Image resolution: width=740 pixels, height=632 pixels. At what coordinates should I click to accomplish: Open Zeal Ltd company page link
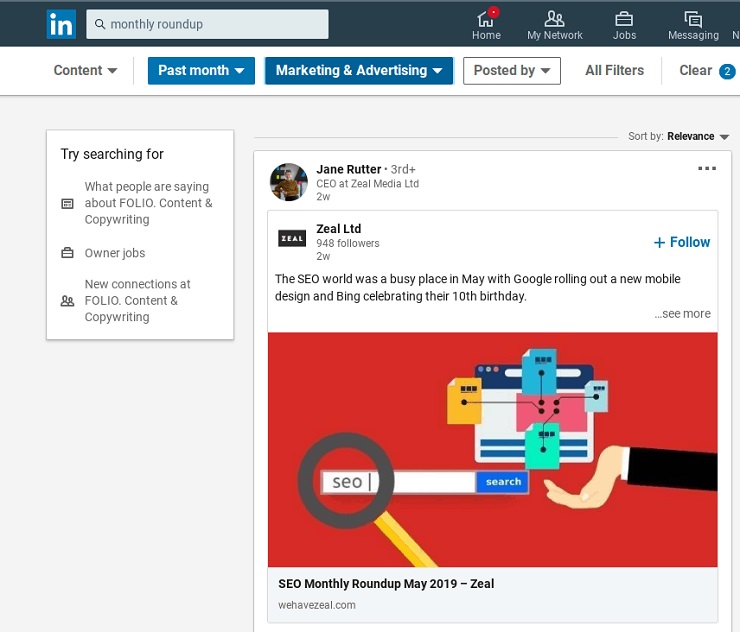click(338, 228)
